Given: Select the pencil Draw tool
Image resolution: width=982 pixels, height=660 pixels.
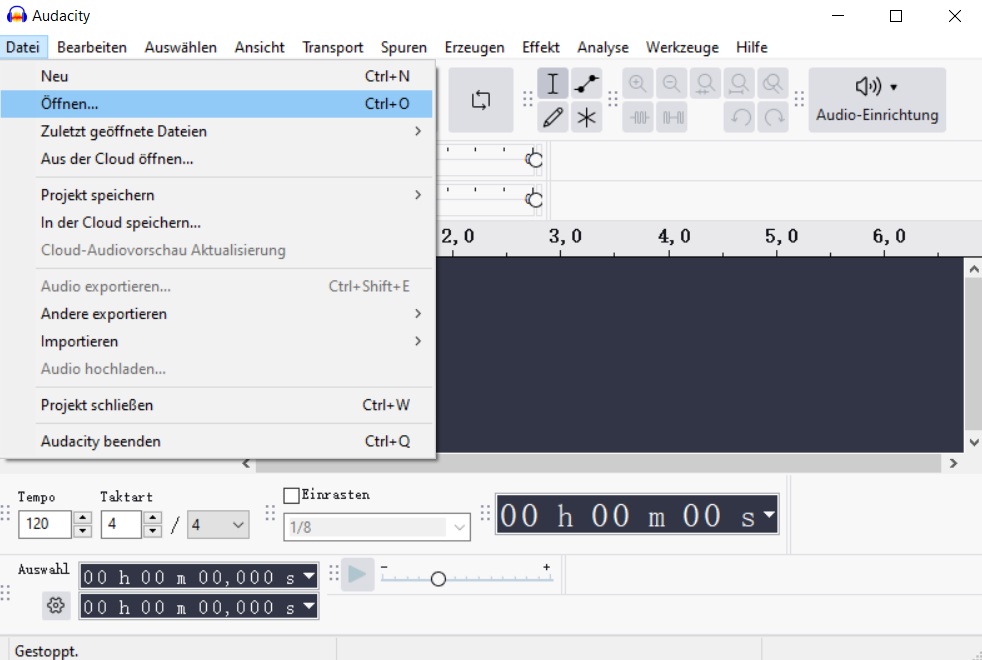Looking at the screenshot, I should point(552,117).
